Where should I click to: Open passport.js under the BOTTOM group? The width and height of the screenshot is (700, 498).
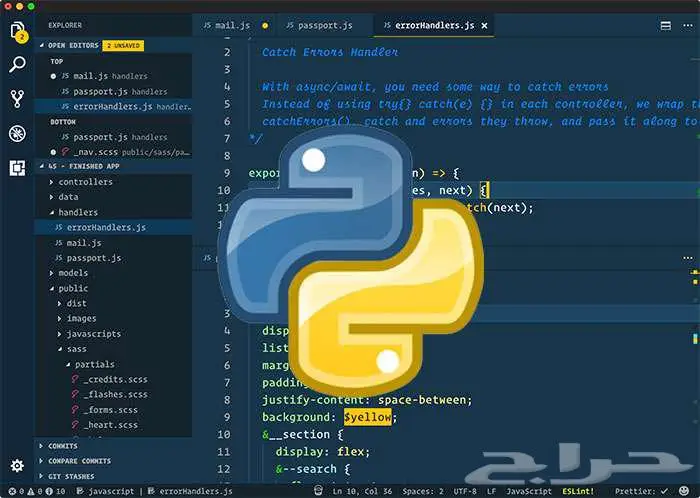pyautogui.click(x=113, y=137)
